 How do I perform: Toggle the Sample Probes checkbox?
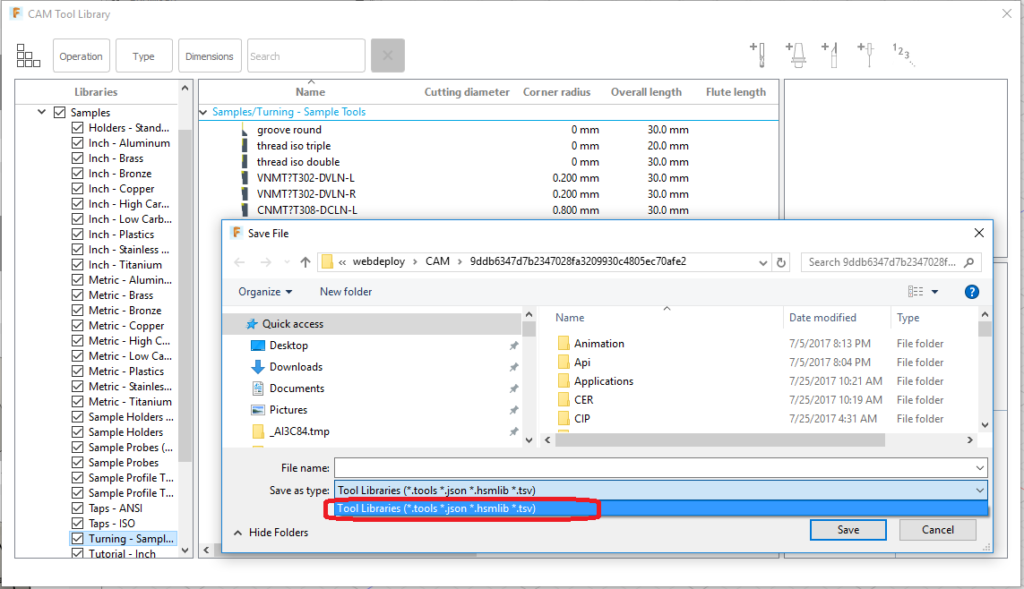click(x=77, y=462)
